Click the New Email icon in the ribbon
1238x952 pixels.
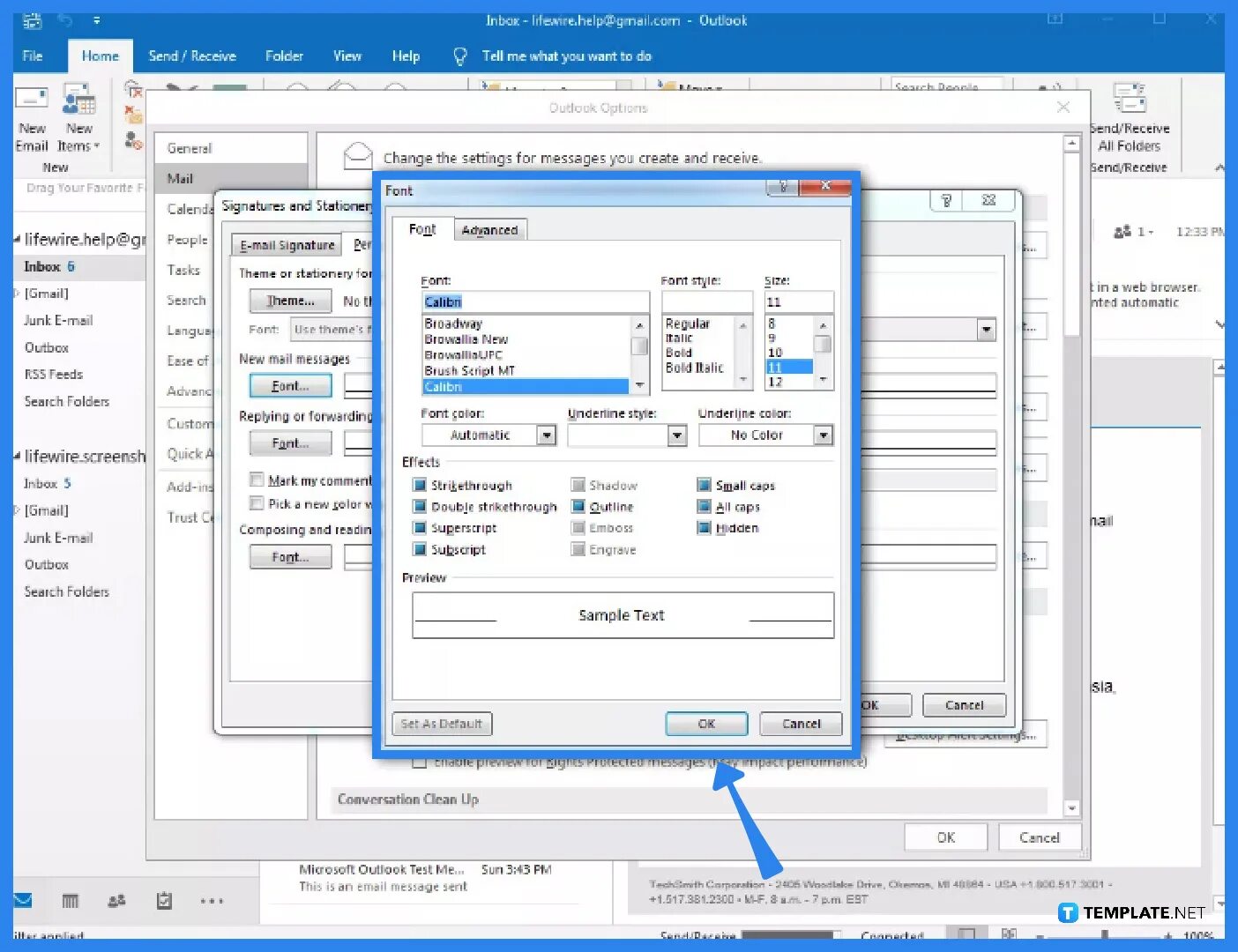coord(32,100)
